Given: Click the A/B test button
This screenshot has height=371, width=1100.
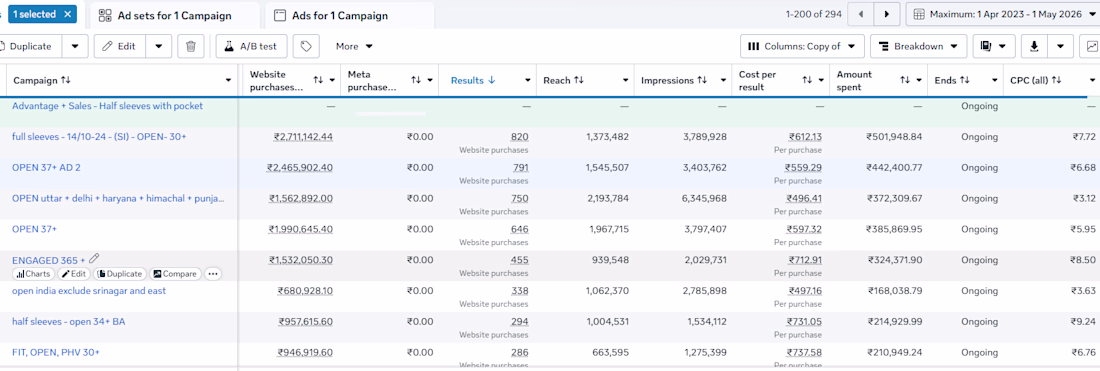Looking at the screenshot, I should tap(251, 46).
